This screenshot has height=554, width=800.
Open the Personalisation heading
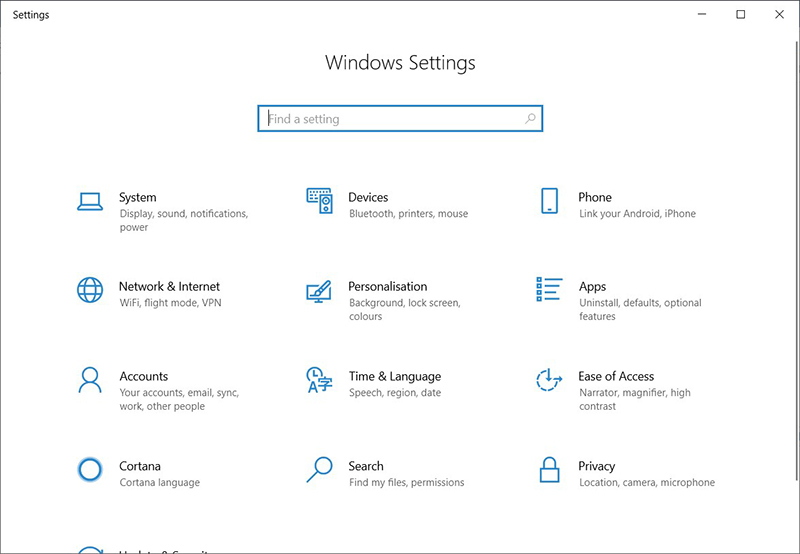point(388,287)
